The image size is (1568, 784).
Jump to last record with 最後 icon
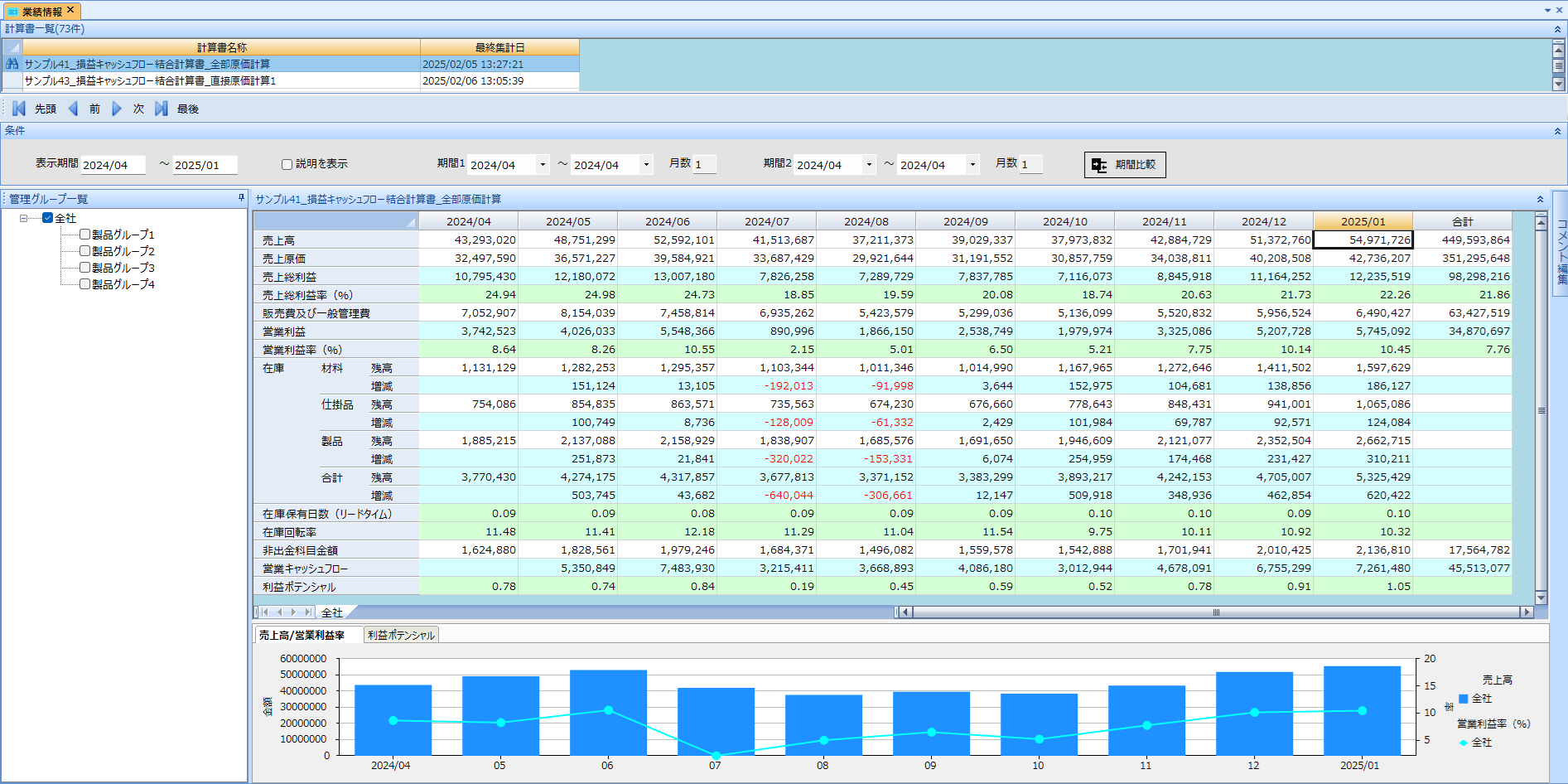[162, 109]
